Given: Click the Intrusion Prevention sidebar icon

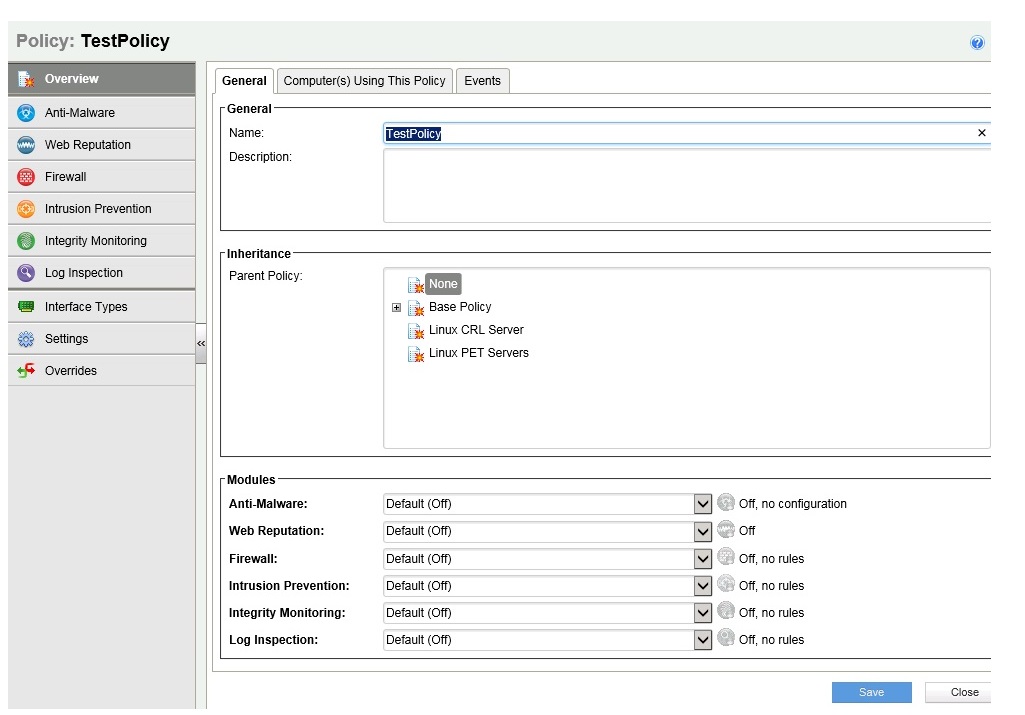Looking at the screenshot, I should (x=26, y=209).
